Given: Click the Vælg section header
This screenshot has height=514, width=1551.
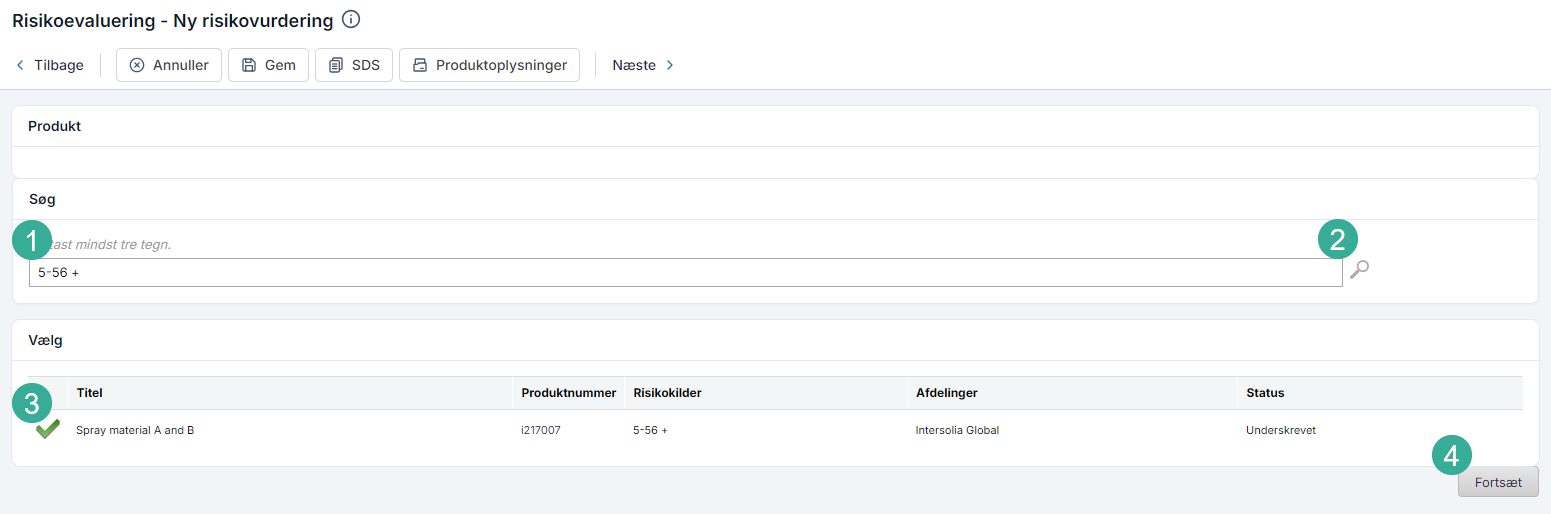Looking at the screenshot, I should click(45, 340).
